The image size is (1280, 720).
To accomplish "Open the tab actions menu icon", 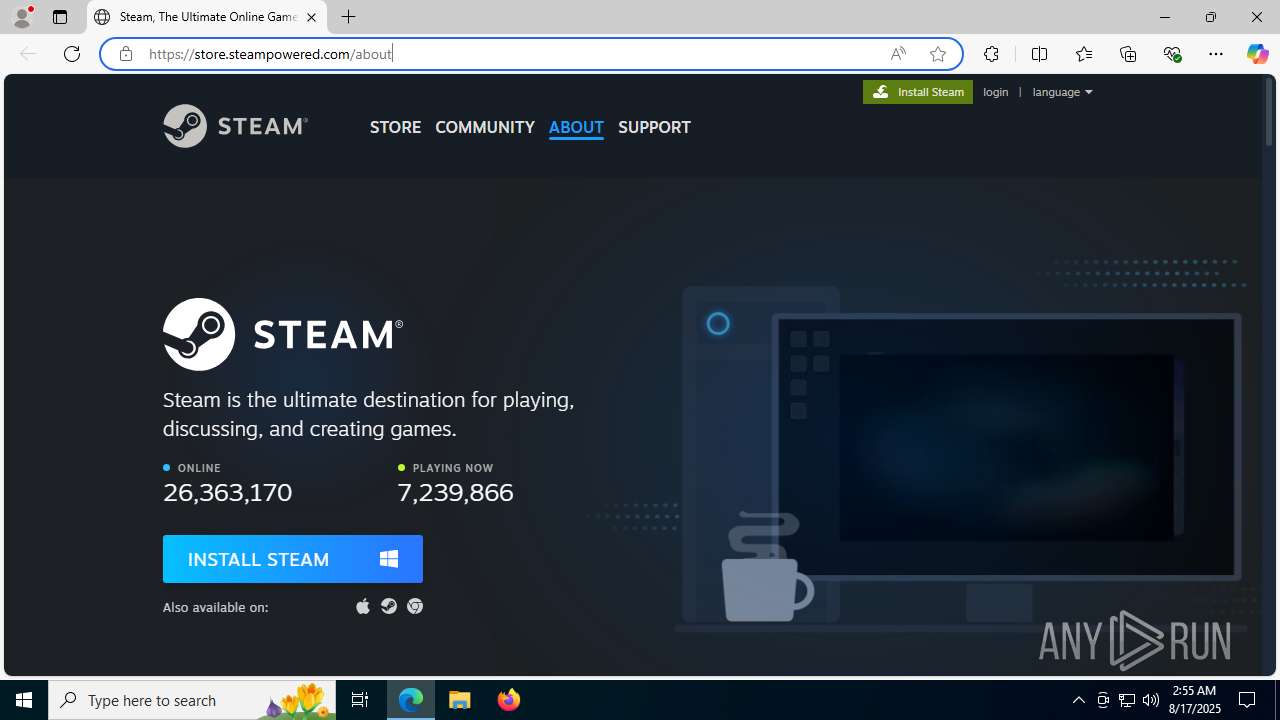I will tap(60, 17).
